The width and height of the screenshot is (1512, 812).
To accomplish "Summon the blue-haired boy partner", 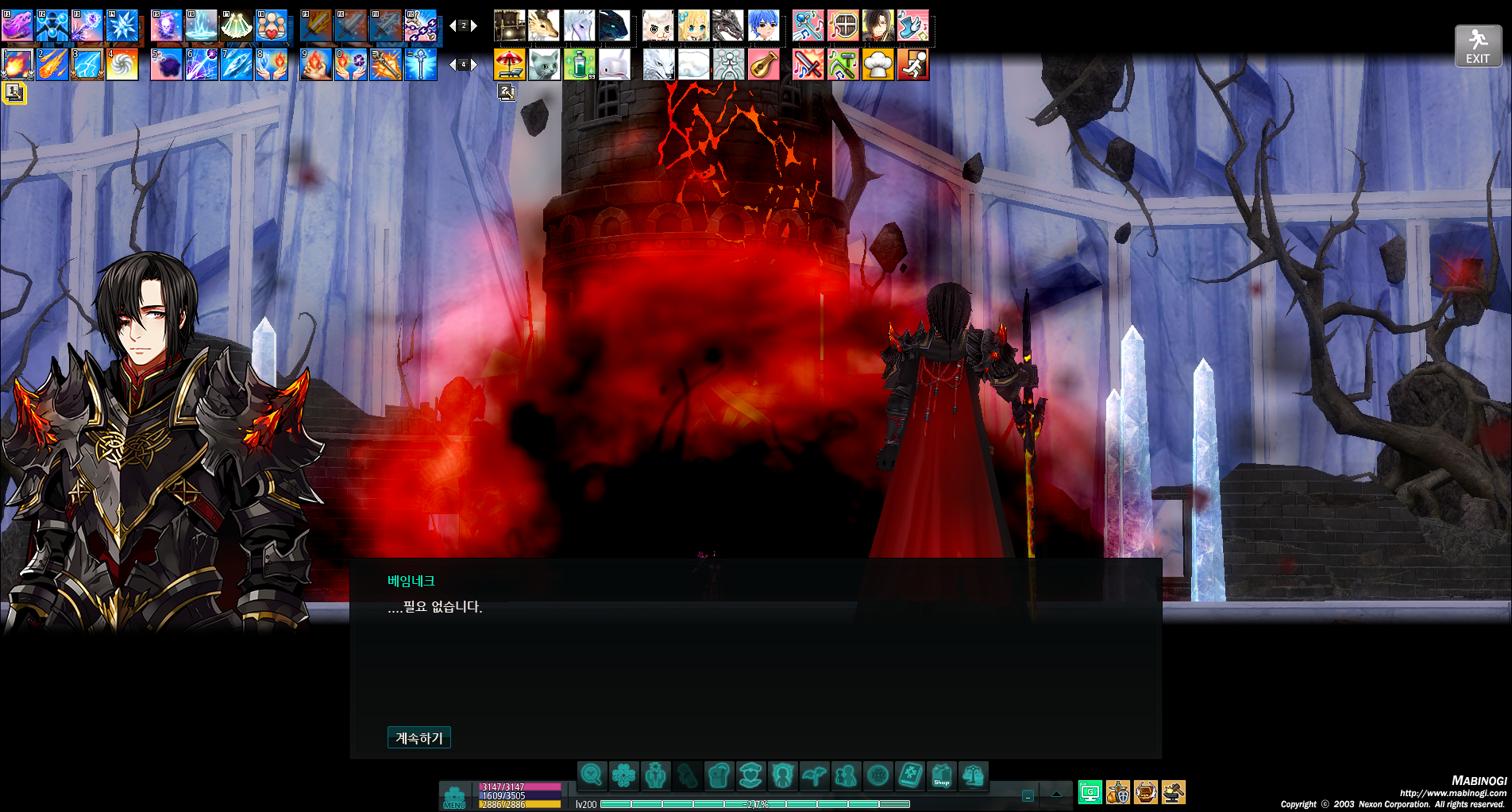I will (x=763, y=25).
